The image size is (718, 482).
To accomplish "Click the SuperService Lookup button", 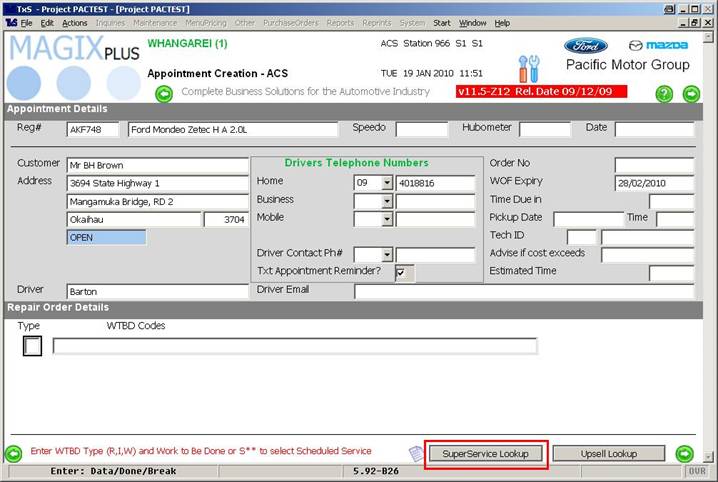I will pos(487,454).
